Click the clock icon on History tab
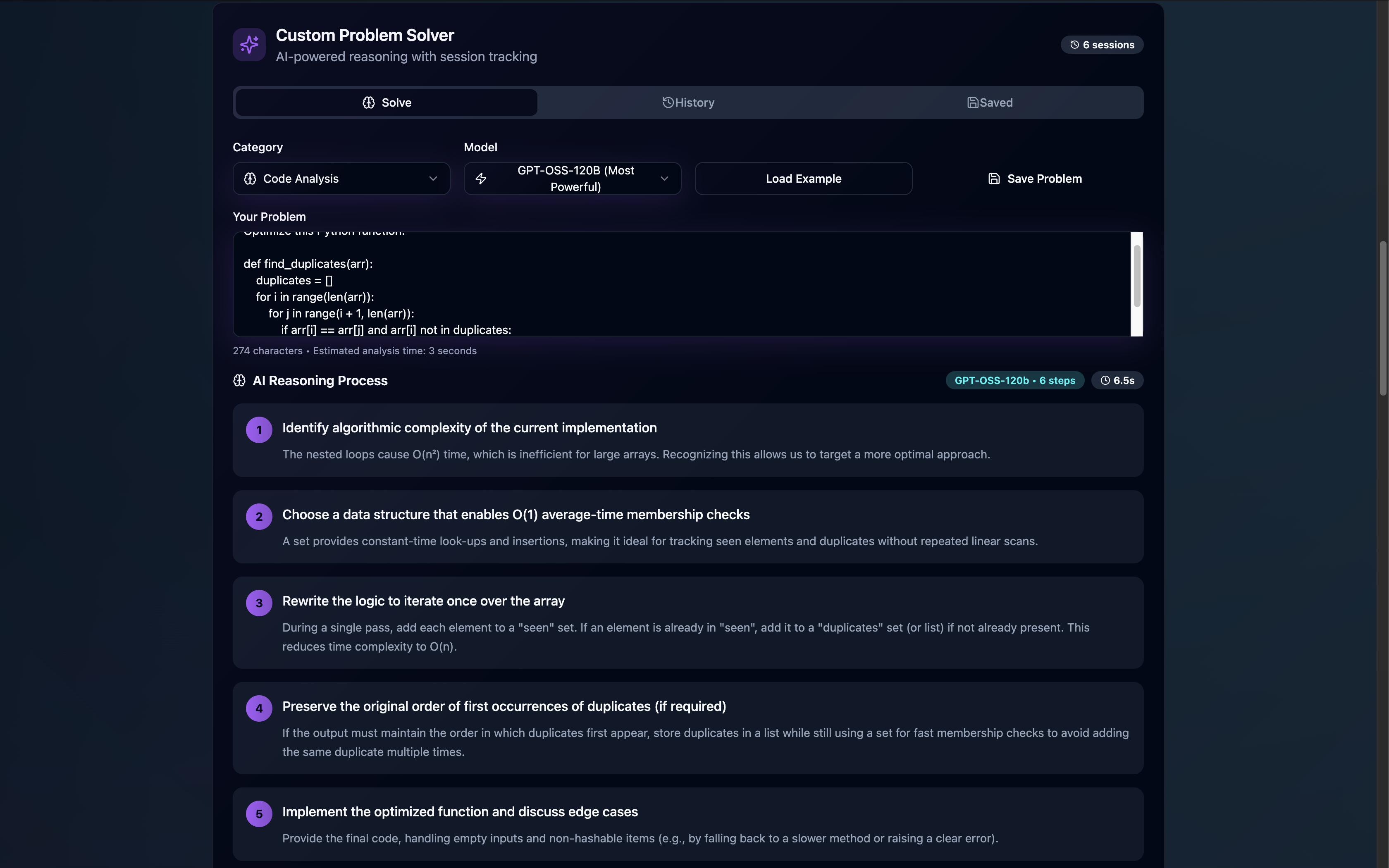 pyautogui.click(x=668, y=103)
